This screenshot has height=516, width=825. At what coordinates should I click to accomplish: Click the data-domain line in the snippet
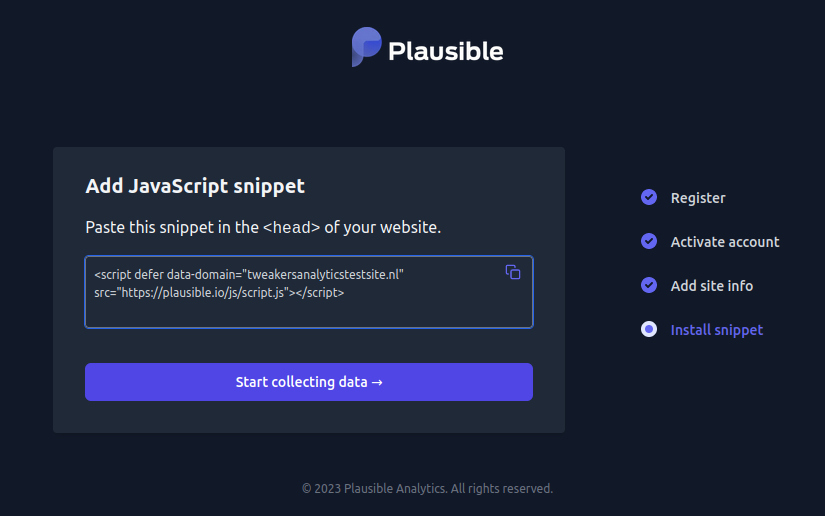(x=249, y=274)
